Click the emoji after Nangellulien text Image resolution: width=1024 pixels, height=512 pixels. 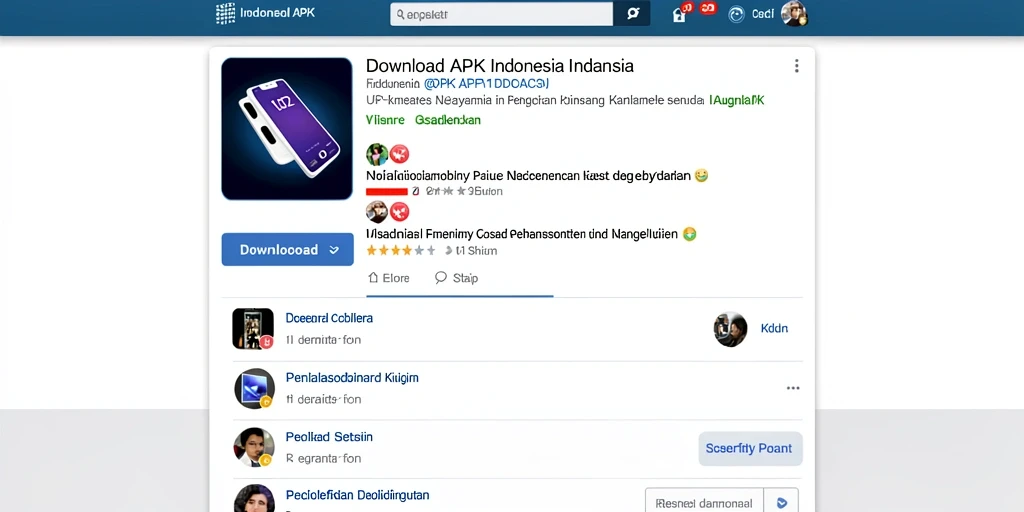(x=689, y=234)
